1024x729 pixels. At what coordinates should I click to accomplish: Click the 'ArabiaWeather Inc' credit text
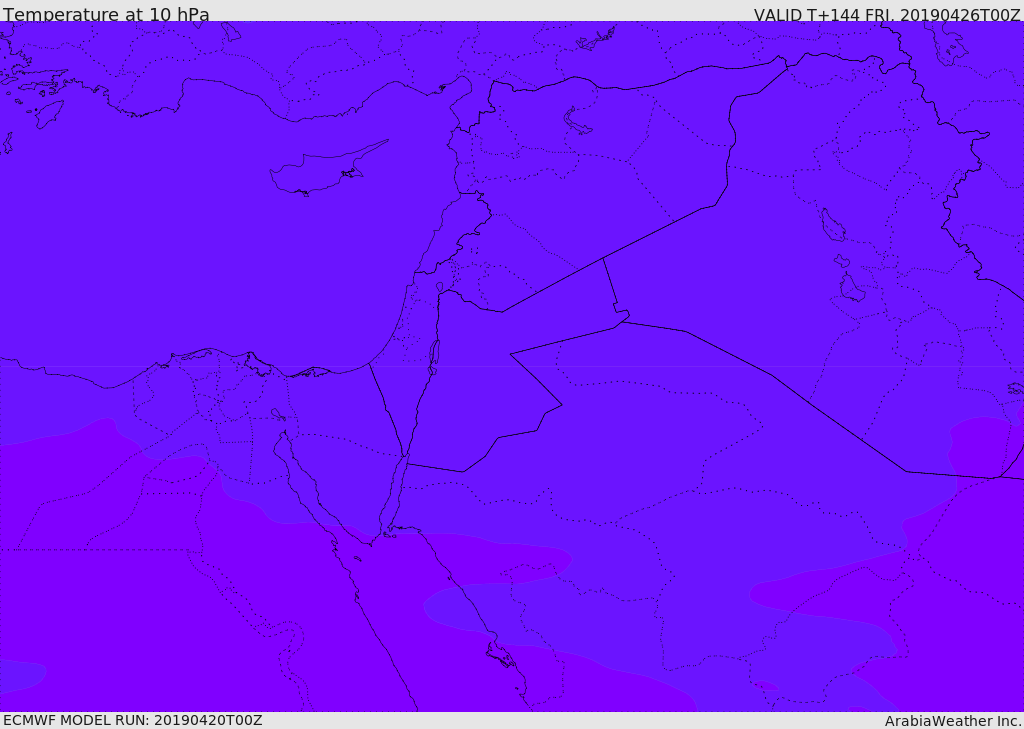[952, 721]
